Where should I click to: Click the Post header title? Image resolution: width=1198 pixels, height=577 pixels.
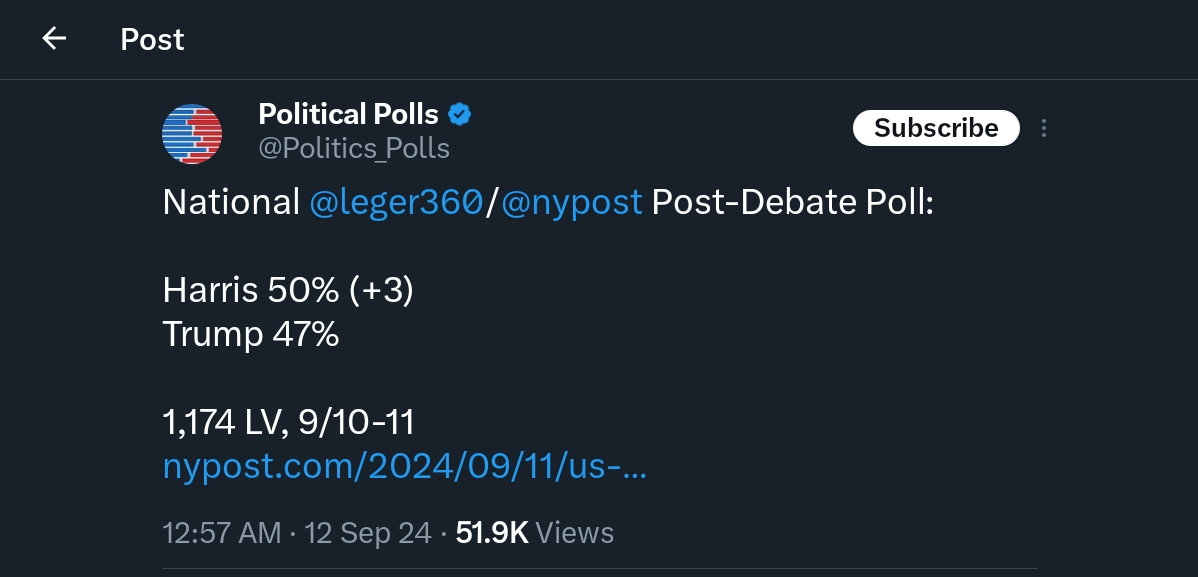click(x=152, y=39)
